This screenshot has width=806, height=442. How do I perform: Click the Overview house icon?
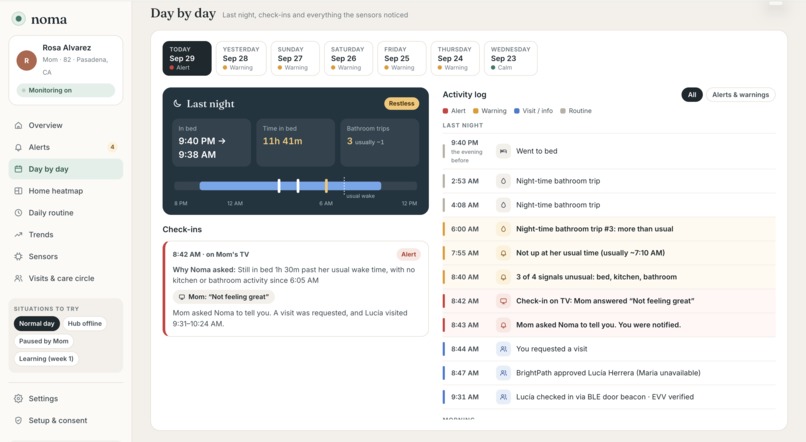point(19,125)
